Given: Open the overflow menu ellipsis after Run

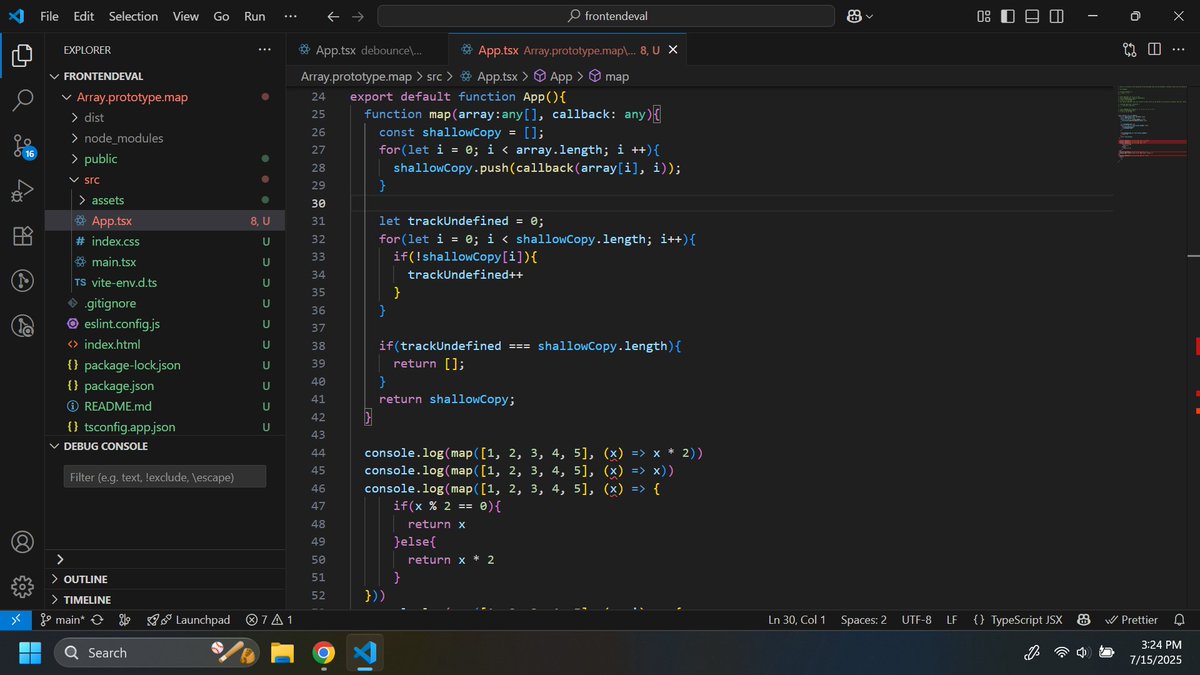Looking at the screenshot, I should [290, 16].
